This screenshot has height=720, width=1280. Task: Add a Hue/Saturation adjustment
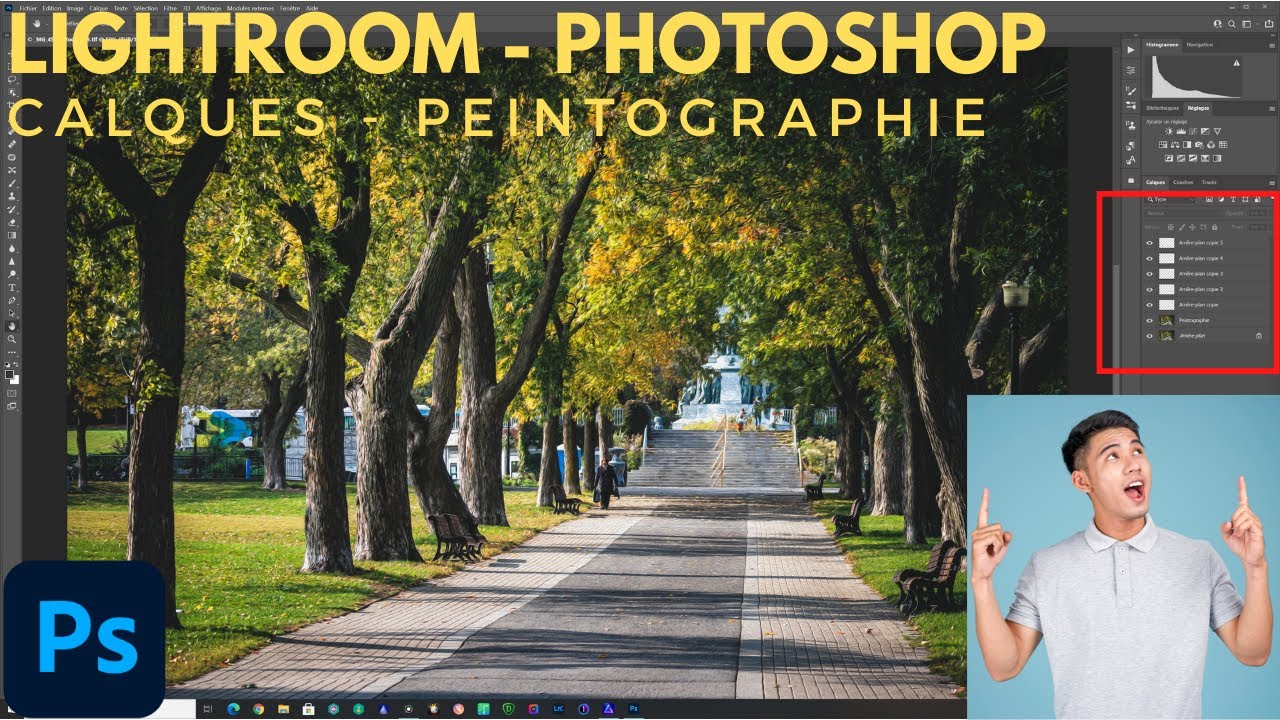tap(1163, 145)
